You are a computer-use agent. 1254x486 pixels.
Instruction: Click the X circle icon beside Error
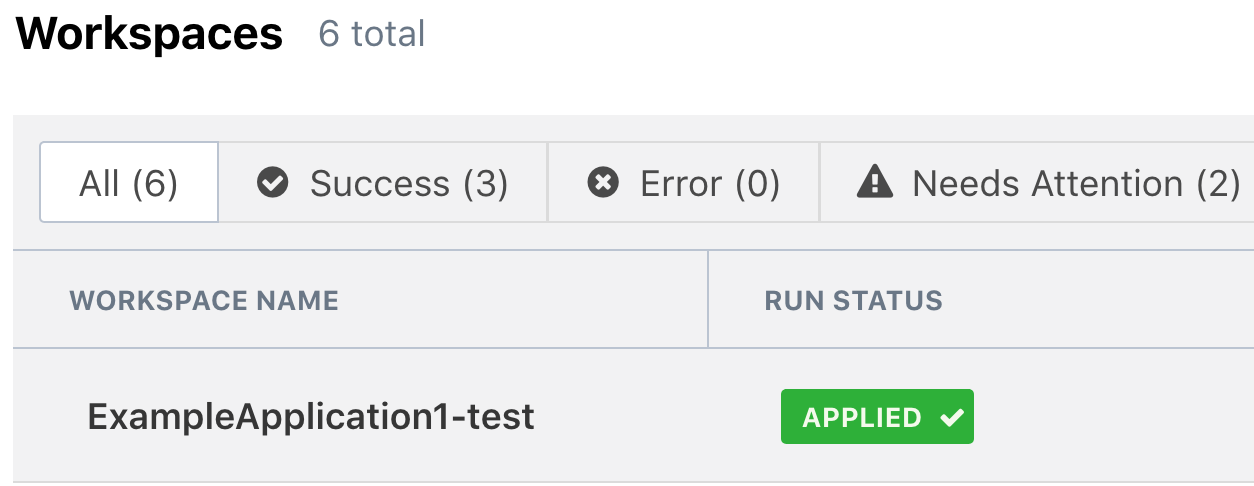602,183
